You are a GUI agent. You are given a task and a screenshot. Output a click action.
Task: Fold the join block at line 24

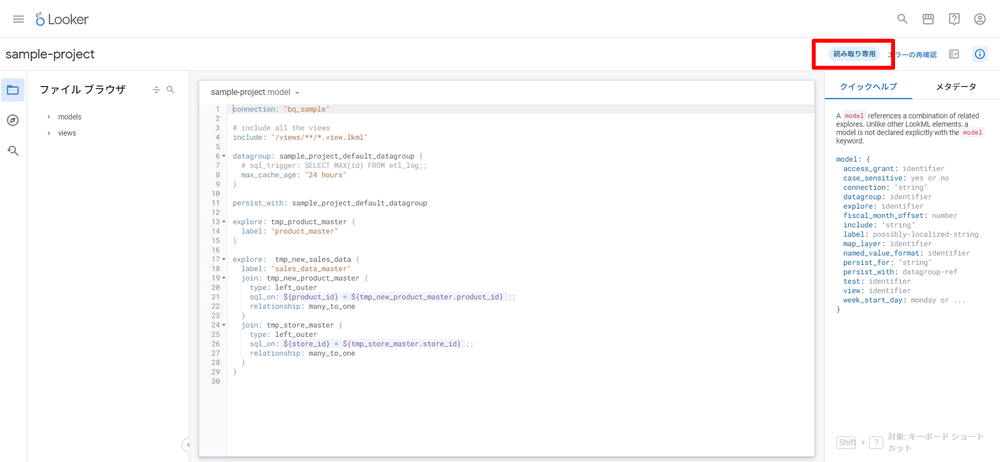pyautogui.click(x=223, y=325)
